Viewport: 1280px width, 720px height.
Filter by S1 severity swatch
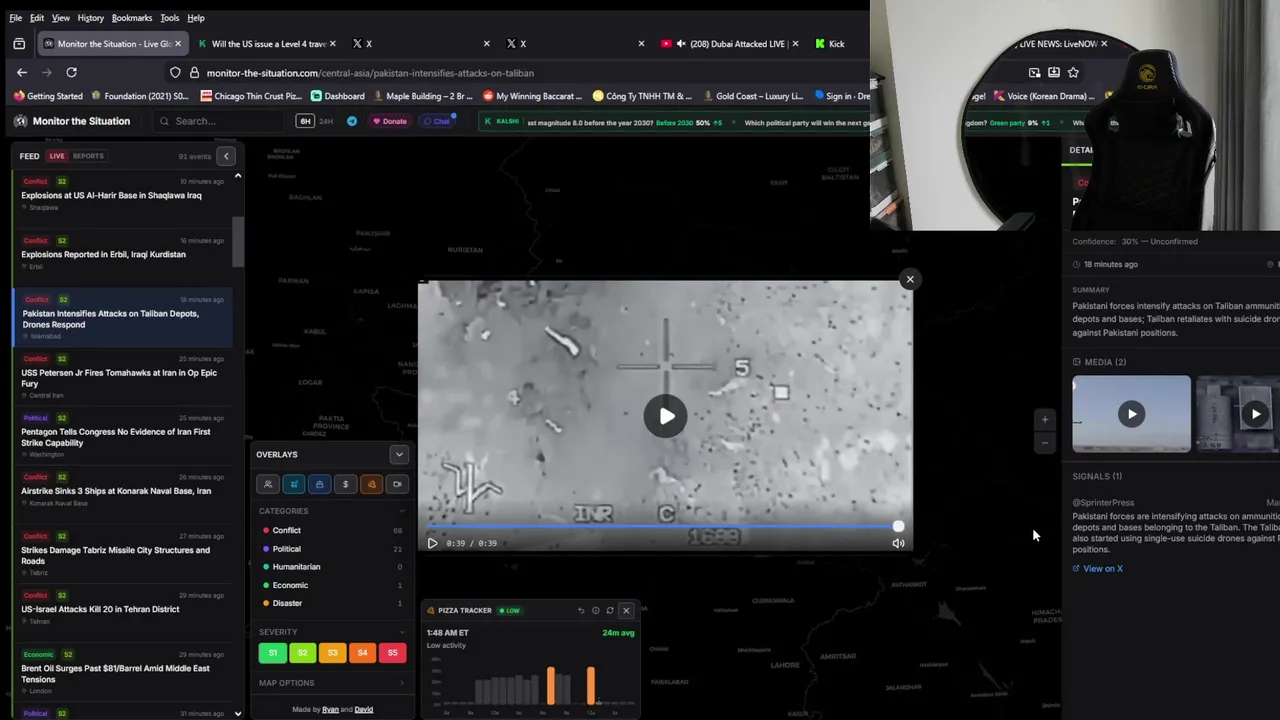pos(273,653)
